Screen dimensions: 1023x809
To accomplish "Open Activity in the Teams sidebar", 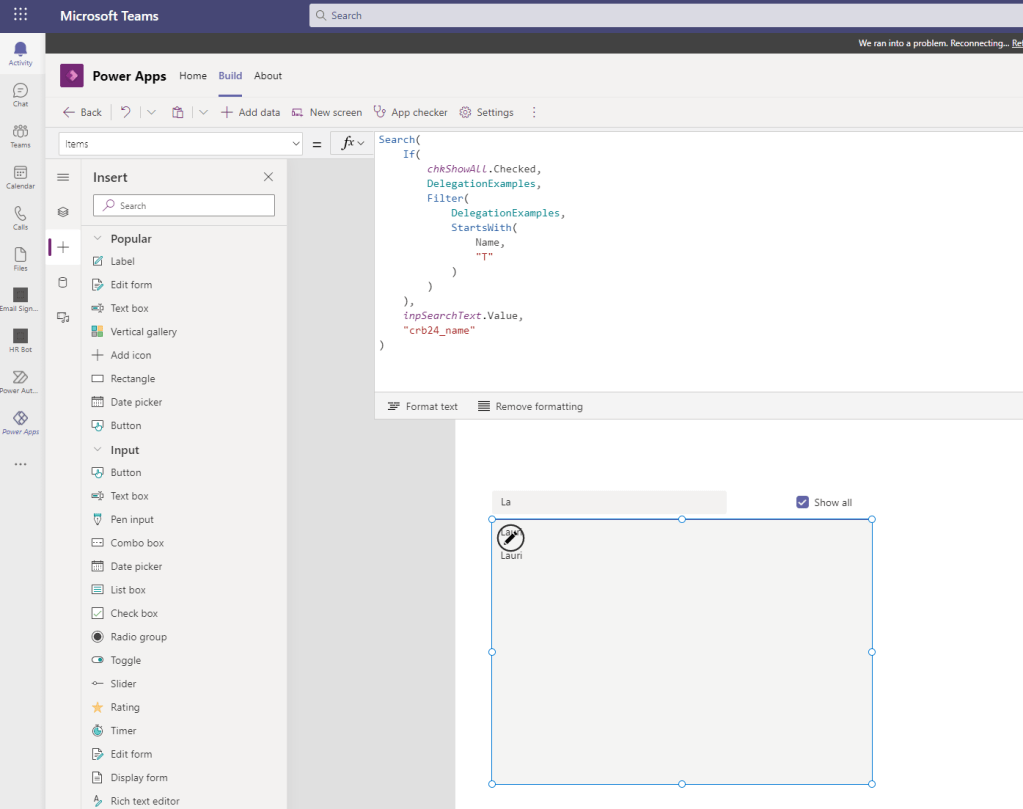I will coord(20,53).
